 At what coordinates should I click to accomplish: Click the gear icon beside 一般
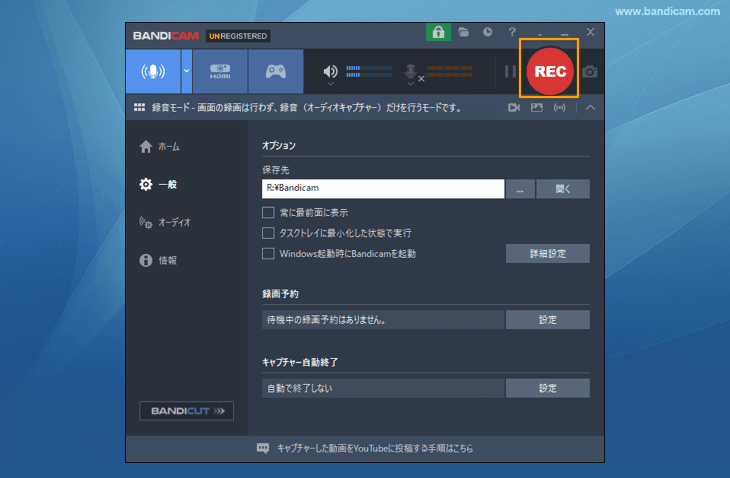coord(146,184)
